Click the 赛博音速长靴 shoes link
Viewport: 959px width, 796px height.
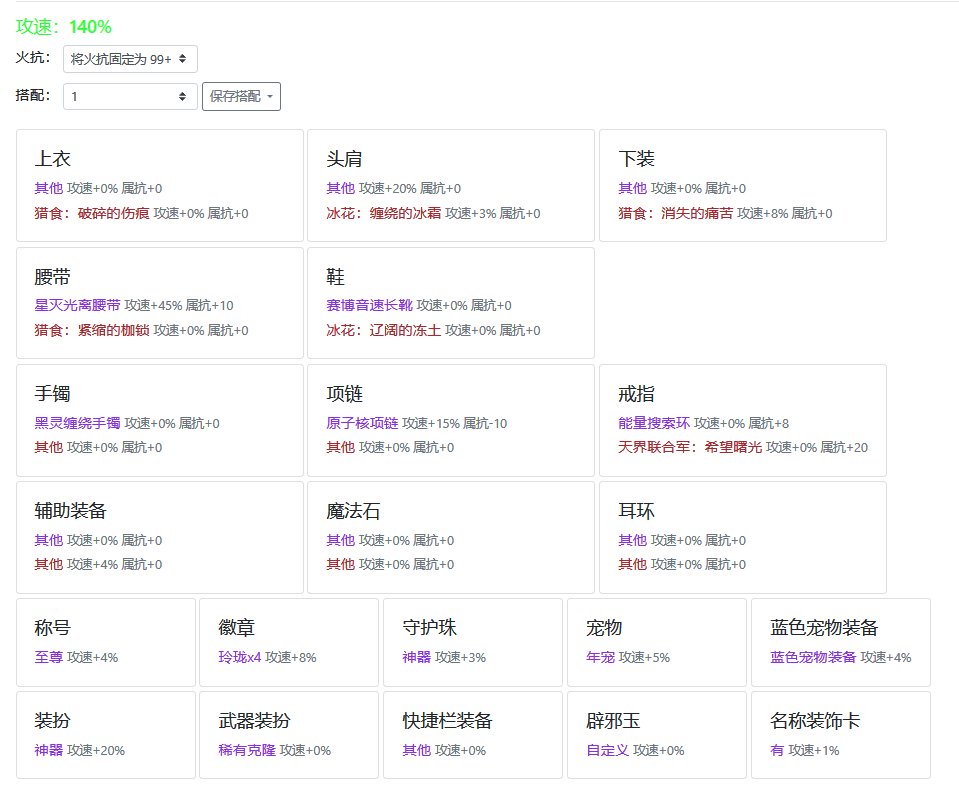(x=369, y=306)
